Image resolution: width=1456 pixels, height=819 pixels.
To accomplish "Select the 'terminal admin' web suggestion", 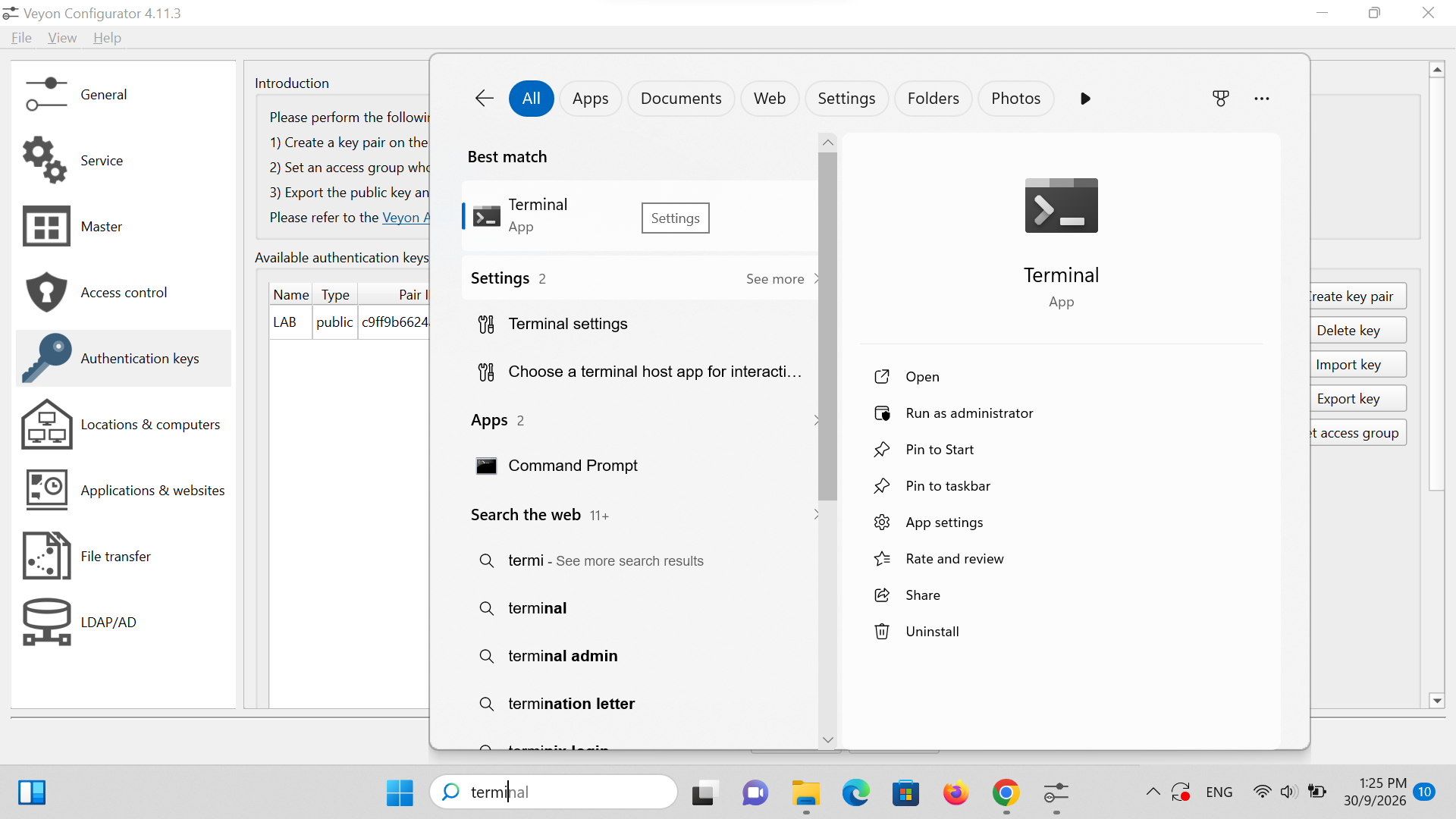I will [x=639, y=656].
